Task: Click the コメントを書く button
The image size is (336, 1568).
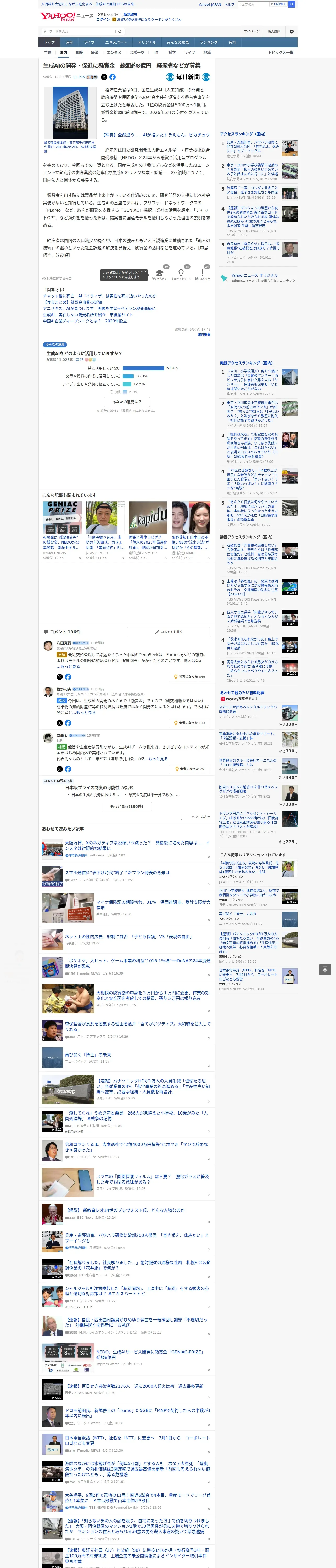Action: (169, 632)
